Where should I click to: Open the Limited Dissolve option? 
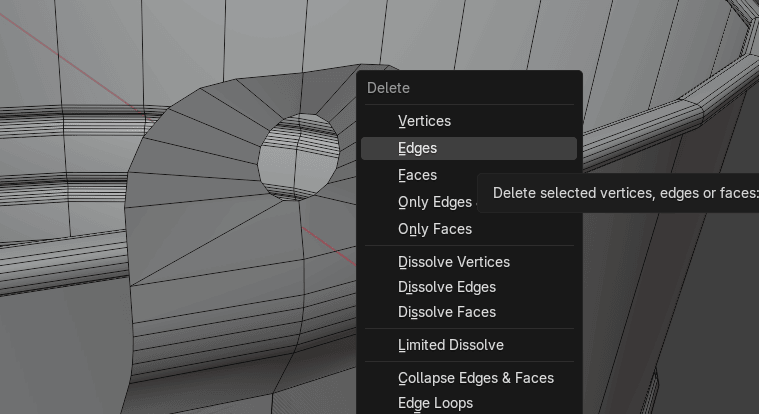(x=450, y=345)
